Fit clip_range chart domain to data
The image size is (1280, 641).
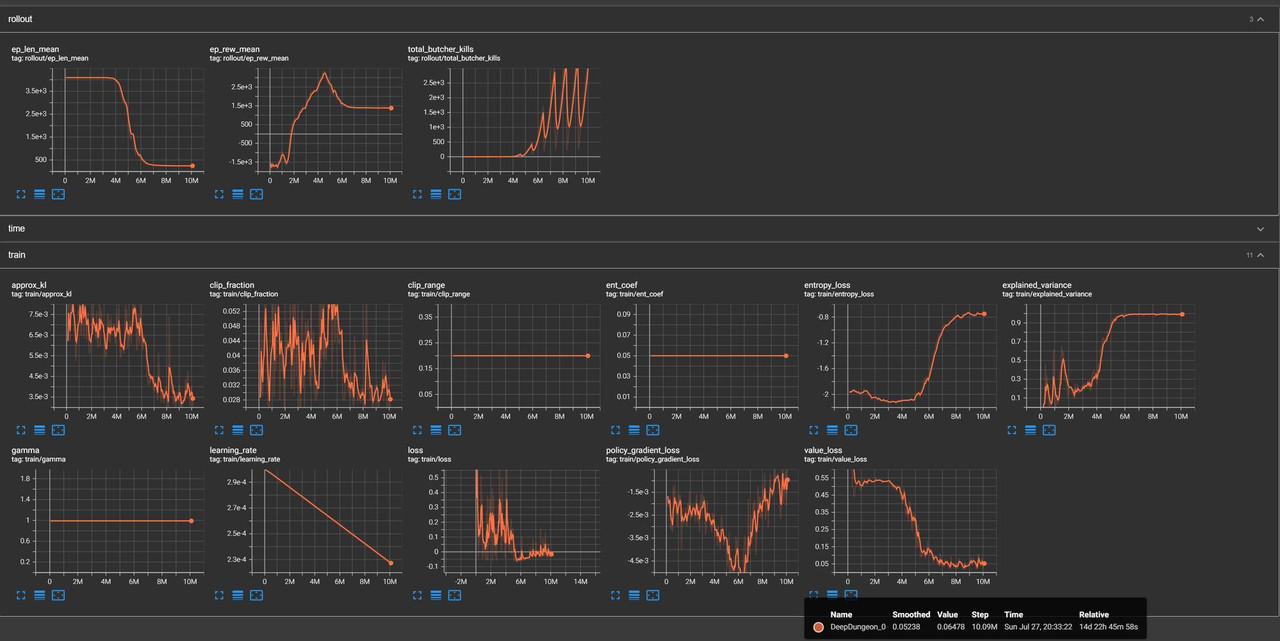point(455,430)
